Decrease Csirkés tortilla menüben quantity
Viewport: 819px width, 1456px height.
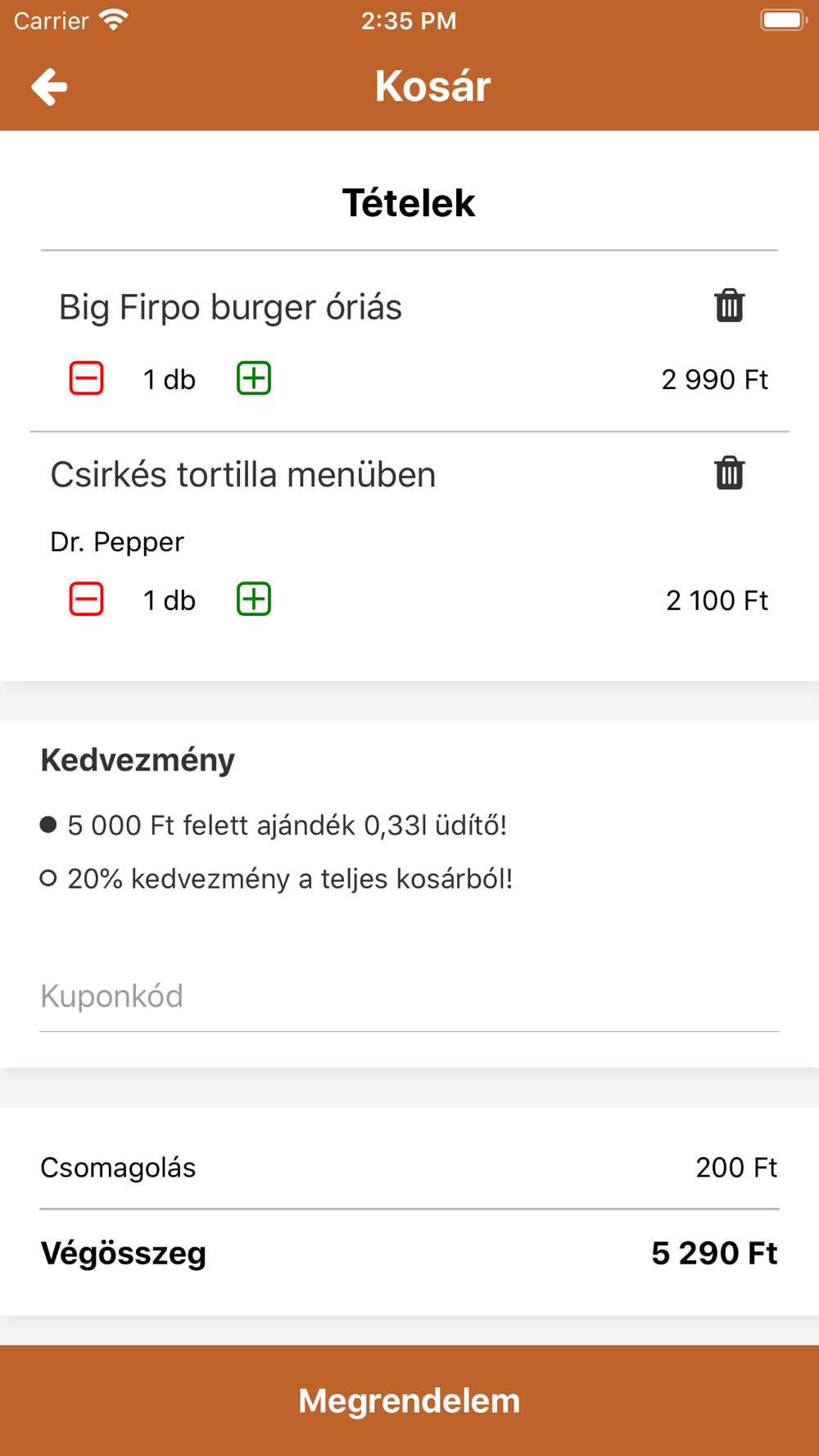click(x=86, y=599)
